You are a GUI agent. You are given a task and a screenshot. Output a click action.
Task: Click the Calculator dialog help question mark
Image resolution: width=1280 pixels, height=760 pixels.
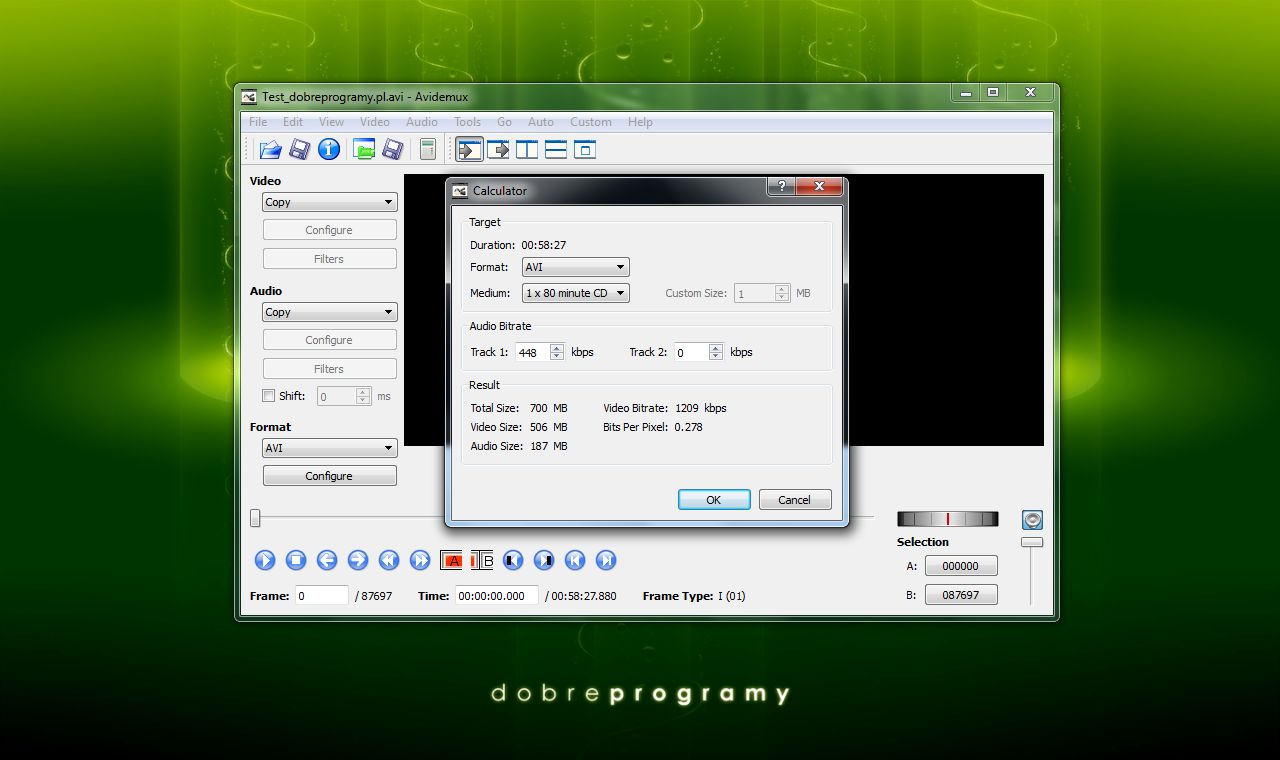point(781,186)
